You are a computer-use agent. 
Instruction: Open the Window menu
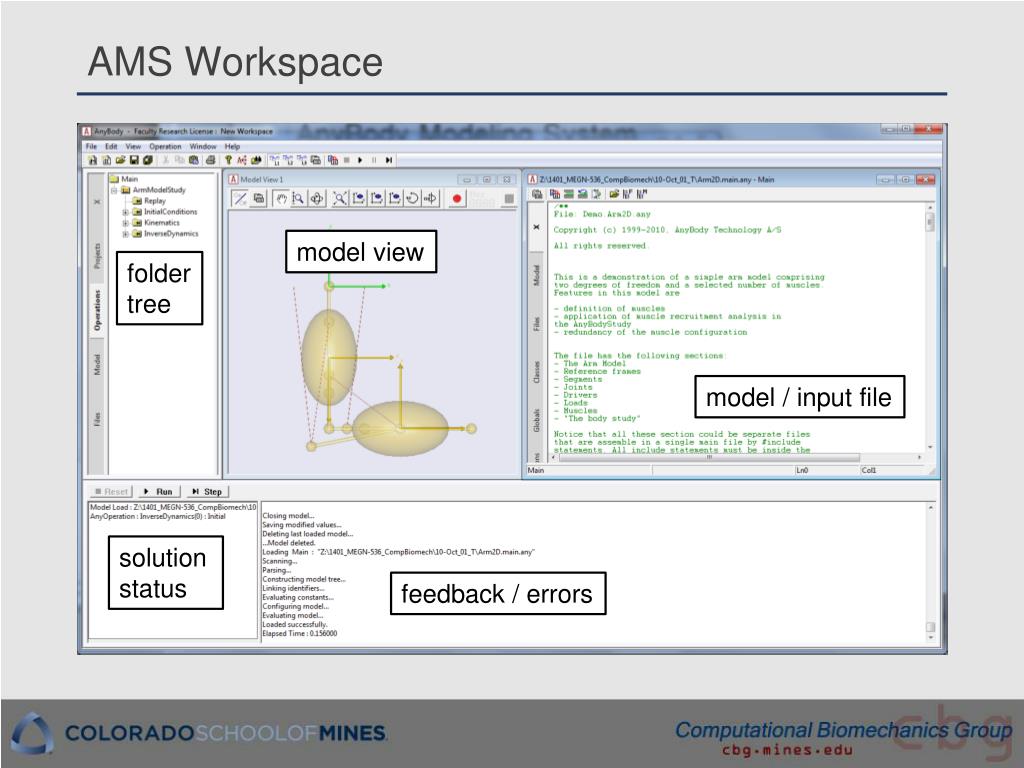[x=202, y=146]
